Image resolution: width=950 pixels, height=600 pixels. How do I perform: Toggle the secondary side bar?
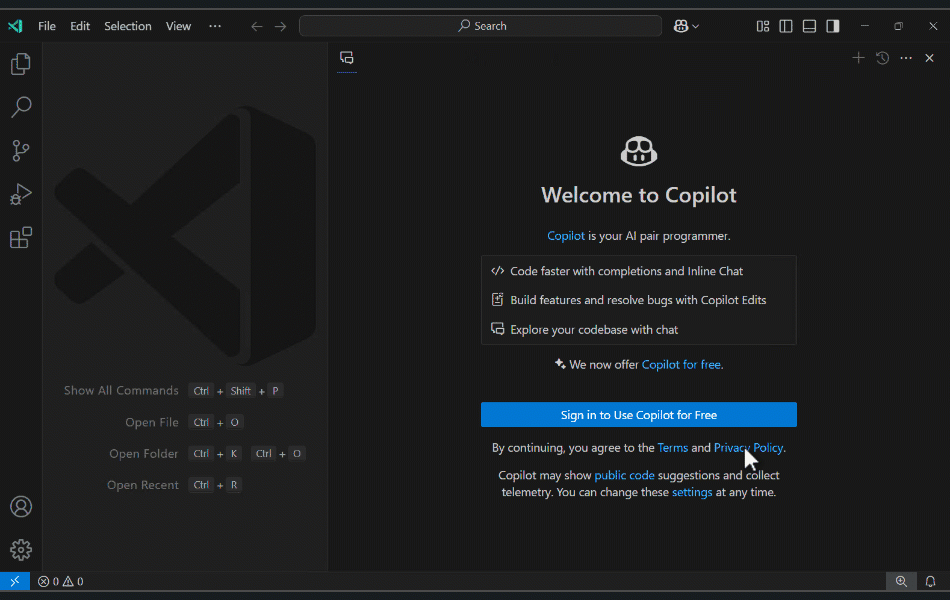point(833,26)
